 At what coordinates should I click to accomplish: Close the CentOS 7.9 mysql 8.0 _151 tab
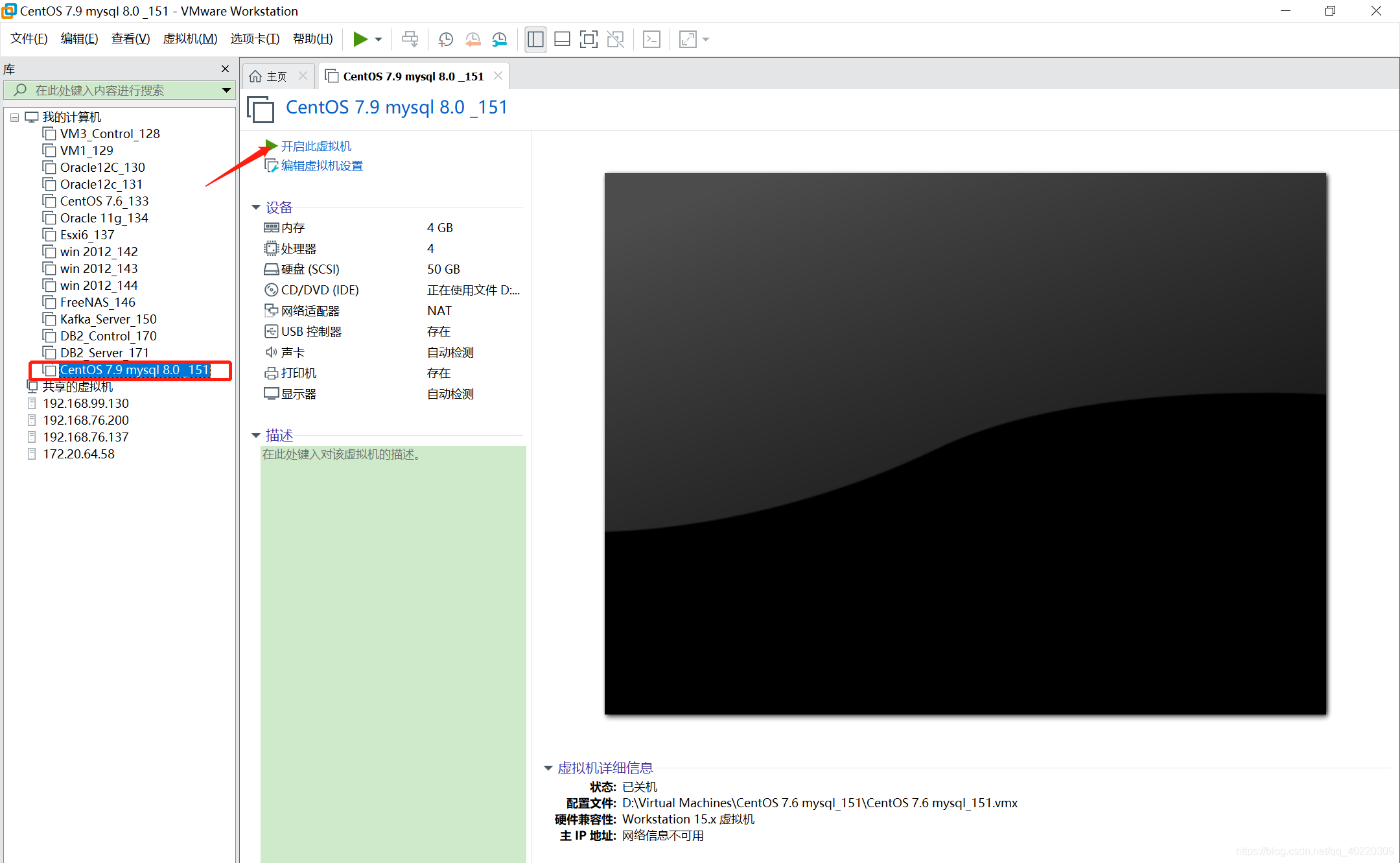(498, 76)
